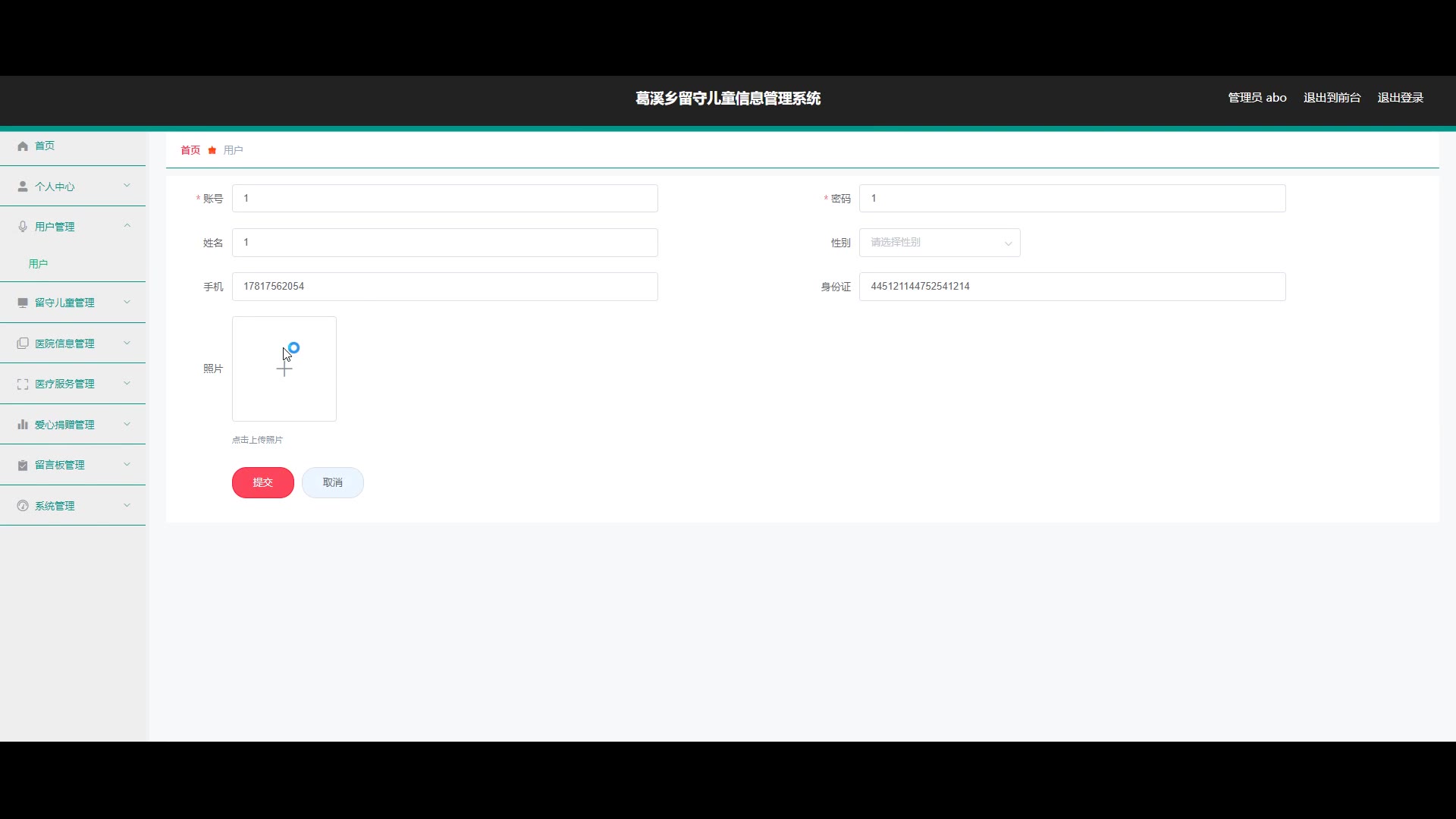1456x819 pixels.
Task: Click the person icon beside 个人中心
Action: 23,187
